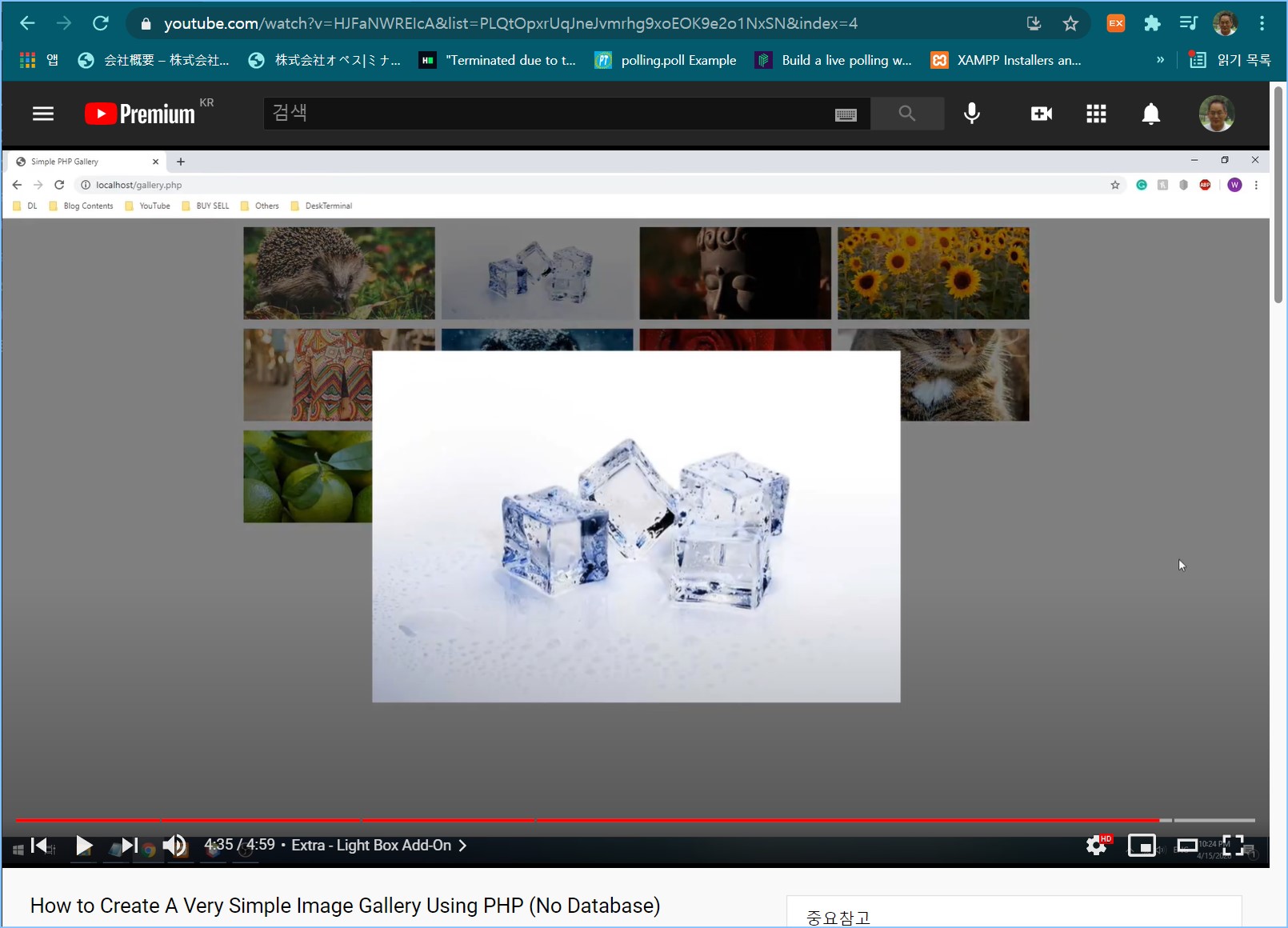The width and height of the screenshot is (1288, 928).
Task: Bookmark this page with star icon
Action: pyautogui.click(x=1070, y=24)
